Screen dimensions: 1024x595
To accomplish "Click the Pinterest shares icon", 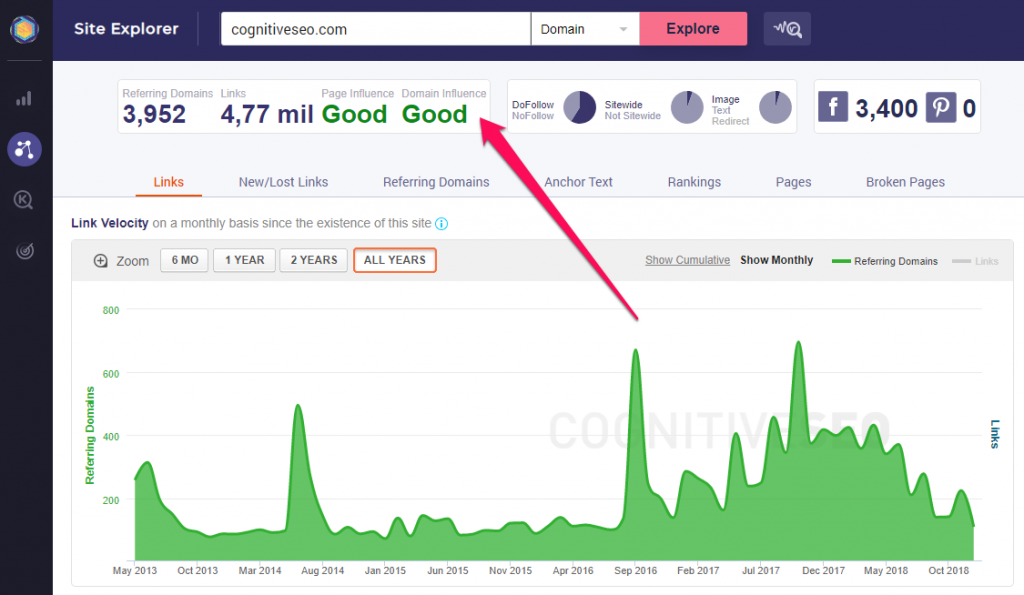I will pyautogui.click(x=940, y=106).
